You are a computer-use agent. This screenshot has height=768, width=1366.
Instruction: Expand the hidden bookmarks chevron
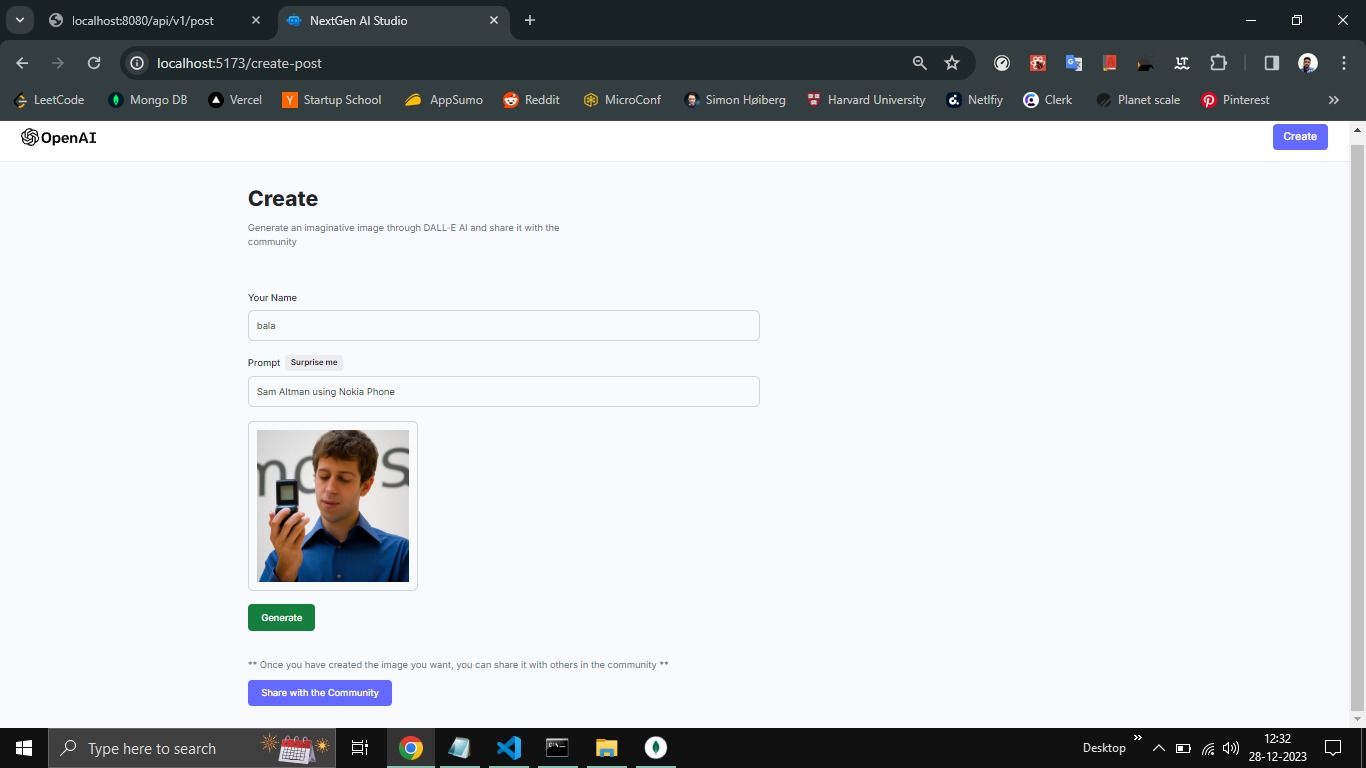click(1333, 100)
